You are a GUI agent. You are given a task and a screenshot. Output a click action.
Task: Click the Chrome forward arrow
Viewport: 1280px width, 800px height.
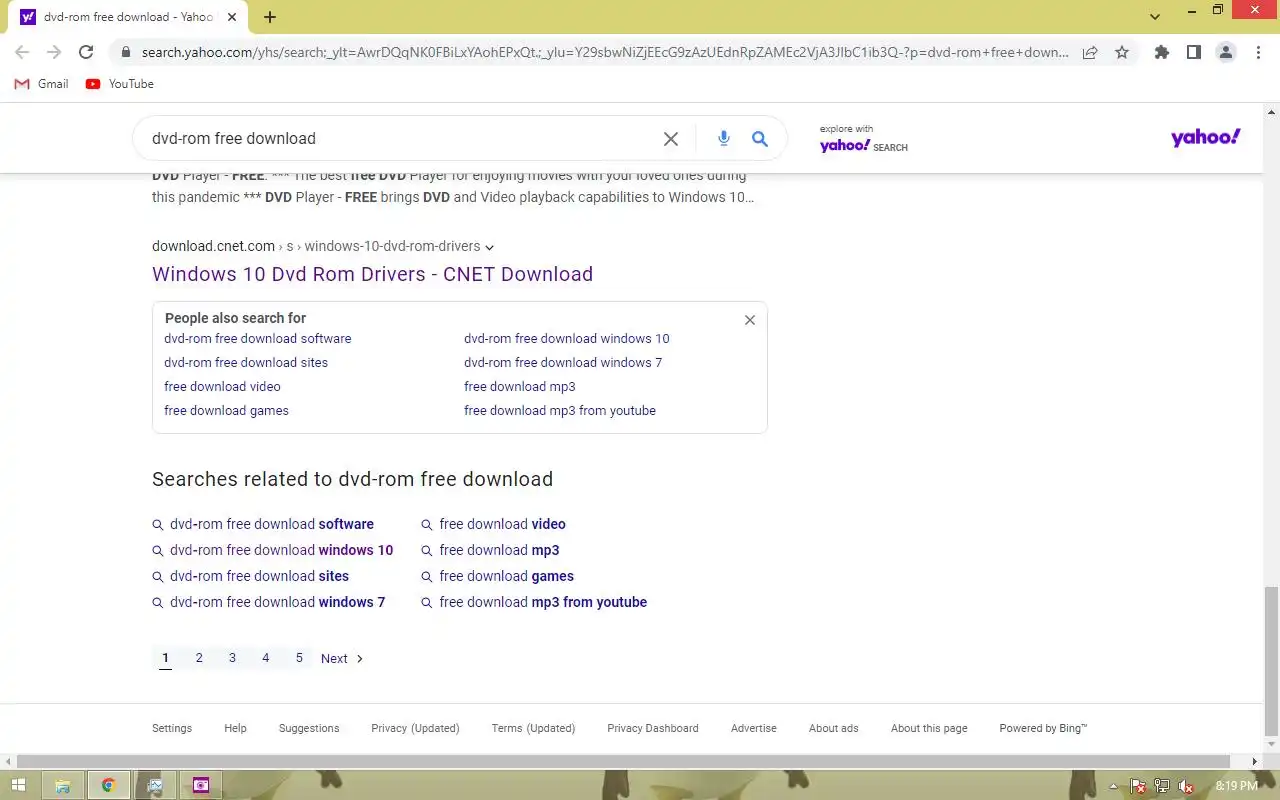pos(54,52)
